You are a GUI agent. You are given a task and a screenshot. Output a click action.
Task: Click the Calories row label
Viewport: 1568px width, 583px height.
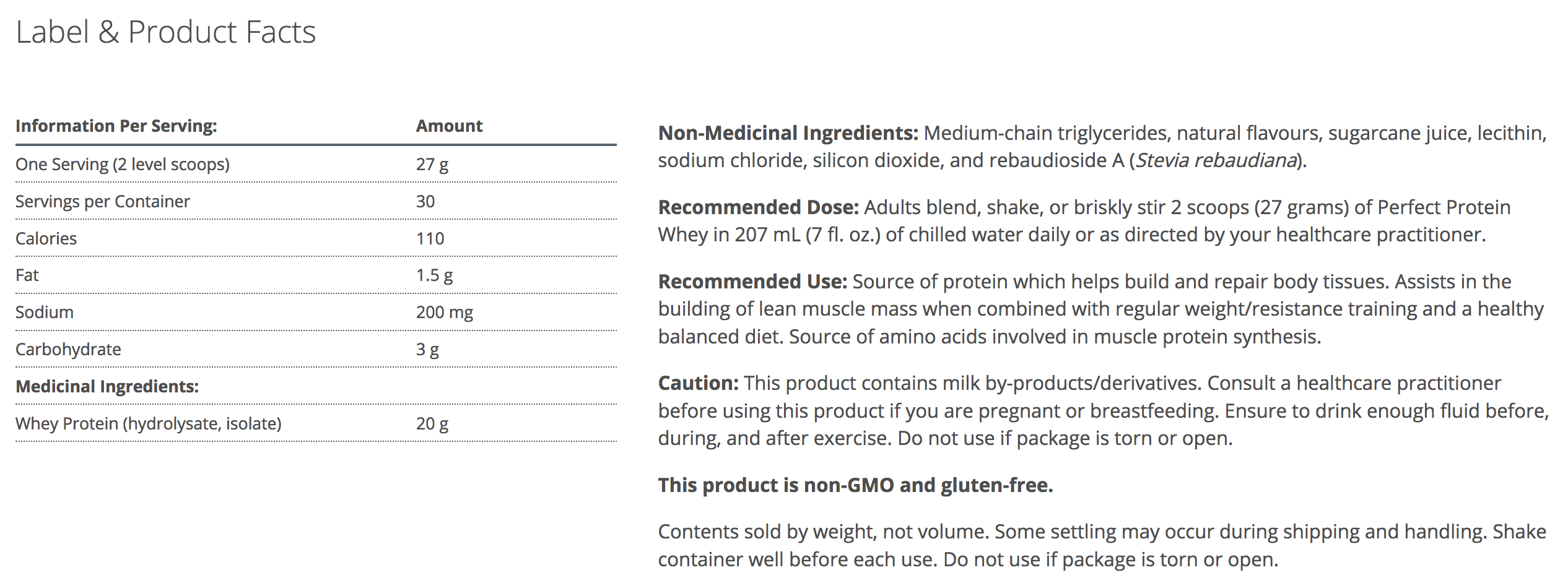(46, 239)
